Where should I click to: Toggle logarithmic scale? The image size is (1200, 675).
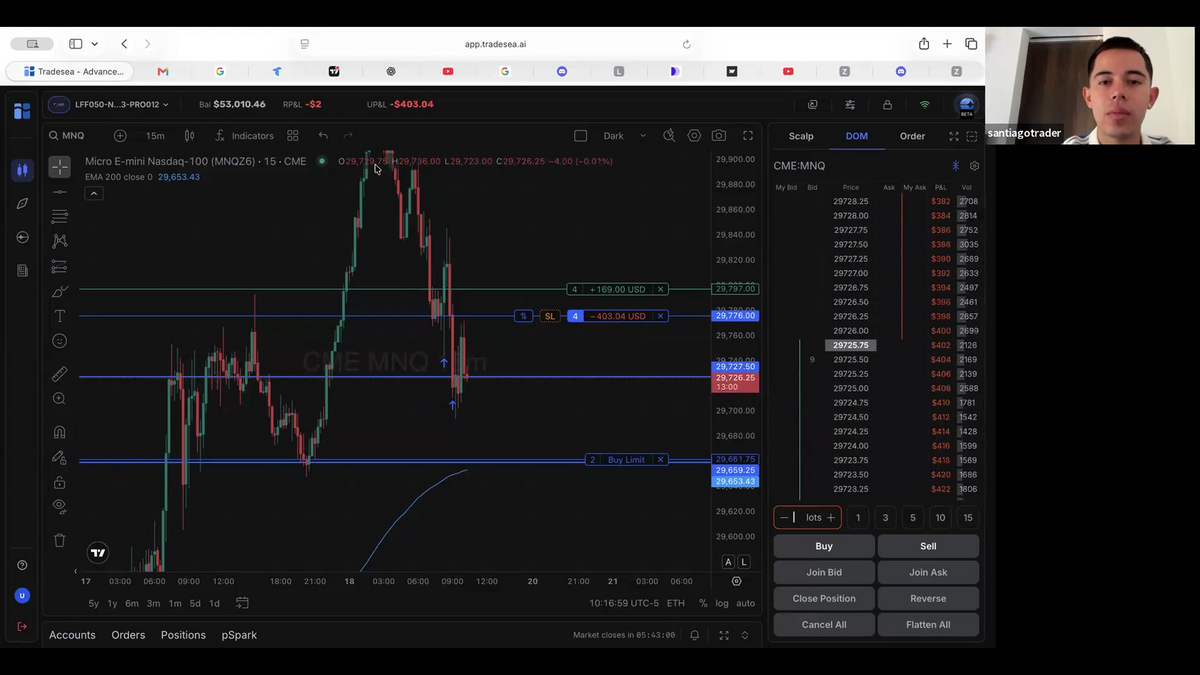pyautogui.click(x=722, y=603)
